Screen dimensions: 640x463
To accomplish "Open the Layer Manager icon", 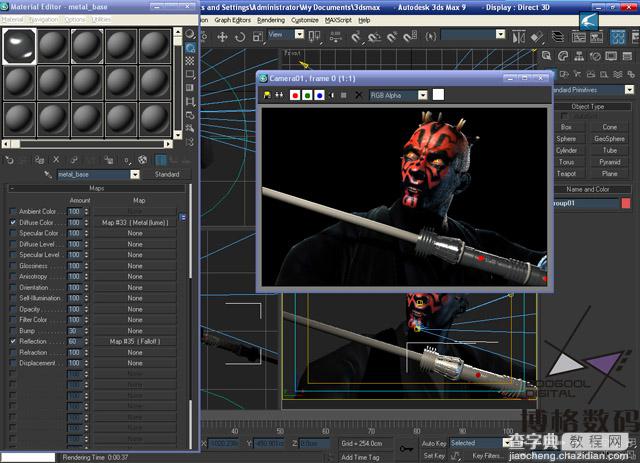I will tap(558, 37).
